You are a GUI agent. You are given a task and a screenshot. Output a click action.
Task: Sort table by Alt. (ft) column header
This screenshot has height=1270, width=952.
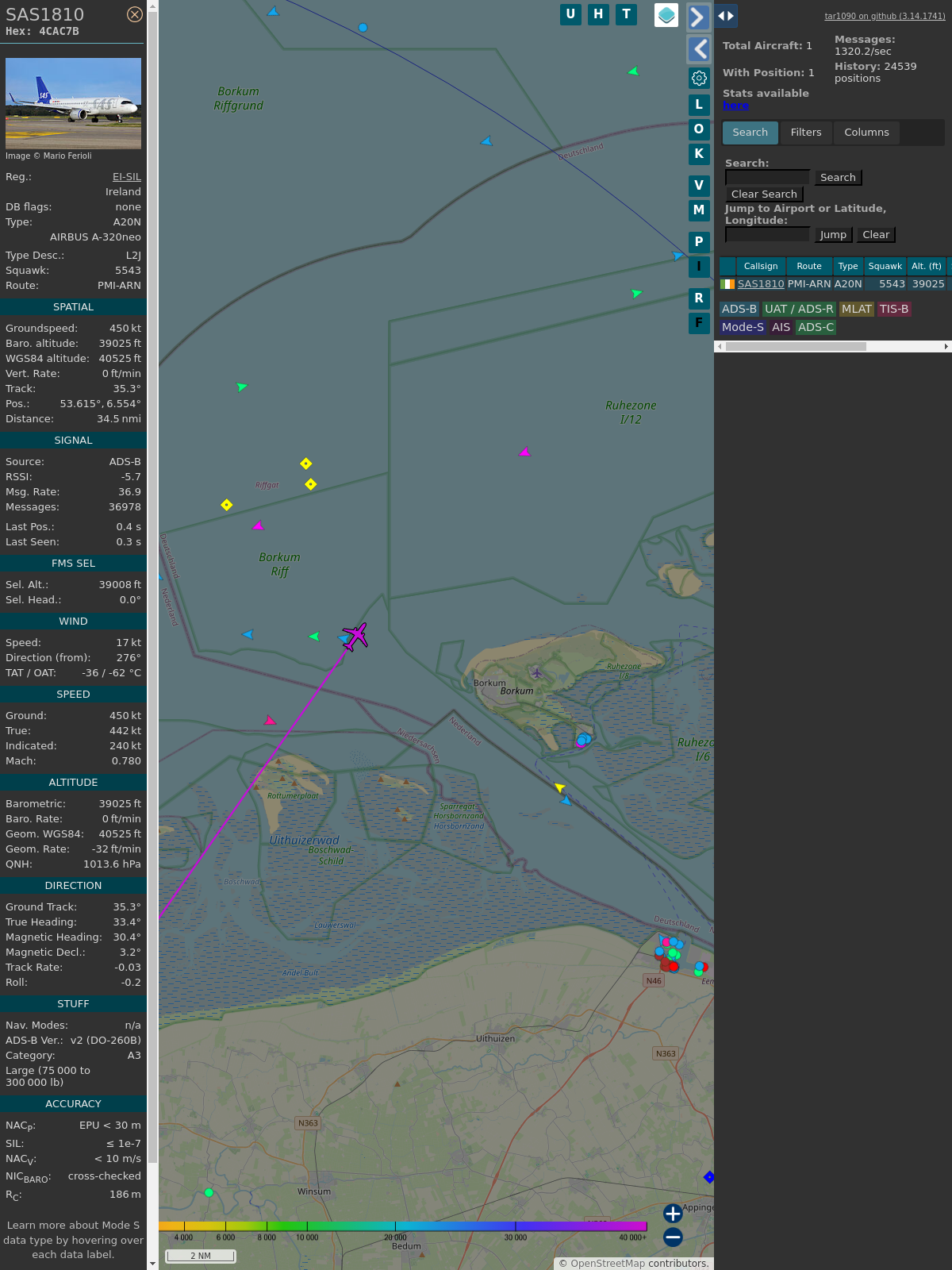927,267
